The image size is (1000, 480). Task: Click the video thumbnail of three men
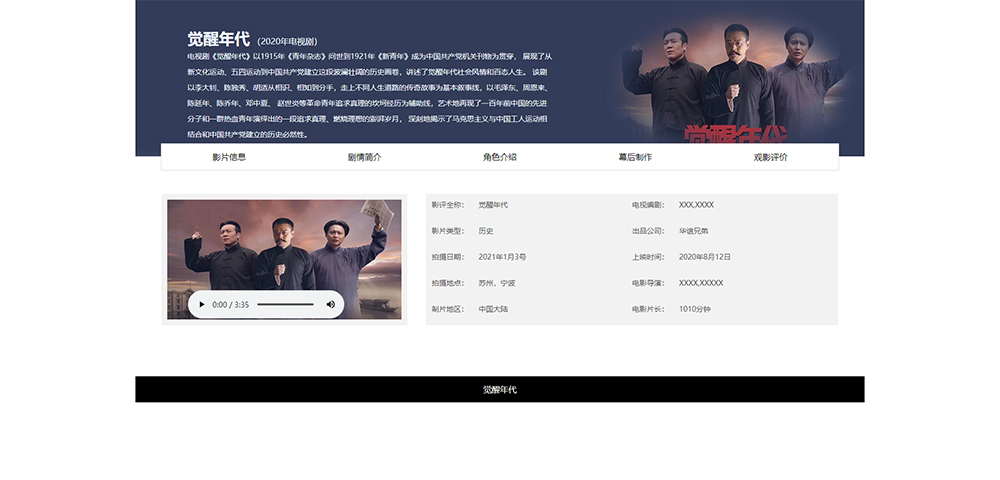(x=284, y=259)
